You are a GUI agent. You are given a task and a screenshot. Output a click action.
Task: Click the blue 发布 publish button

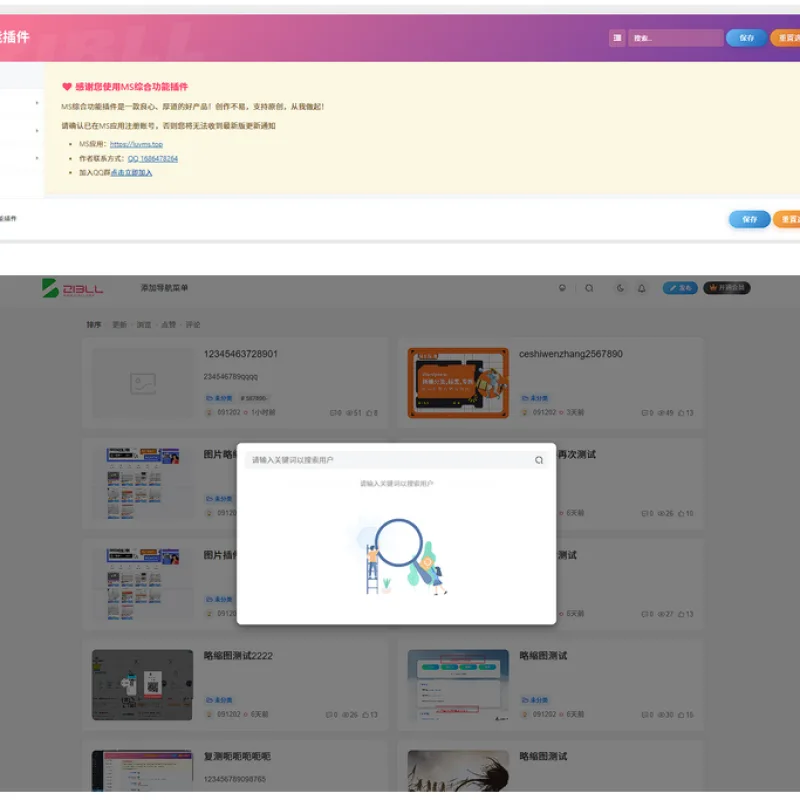pos(680,288)
